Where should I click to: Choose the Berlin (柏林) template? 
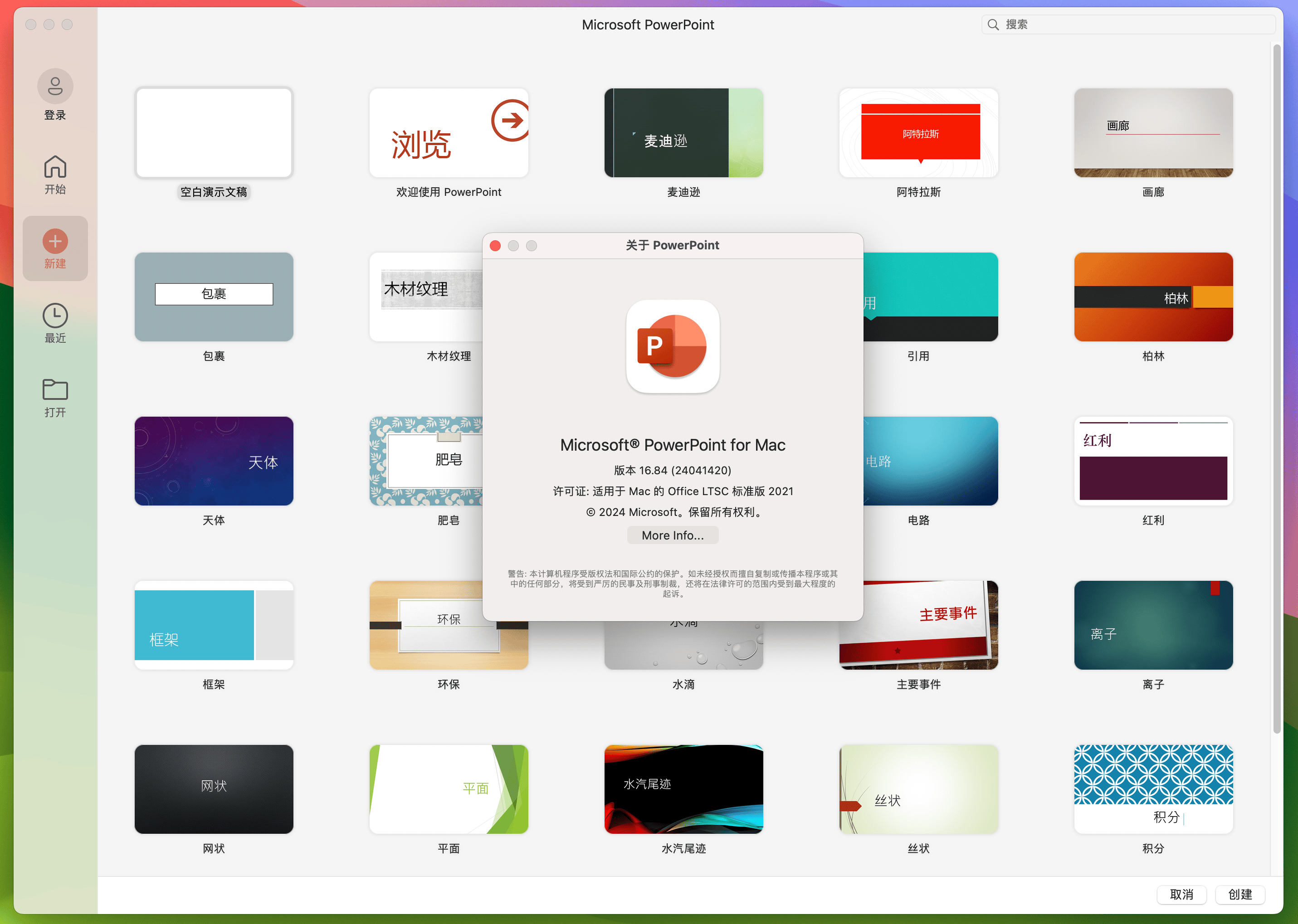point(1153,297)
